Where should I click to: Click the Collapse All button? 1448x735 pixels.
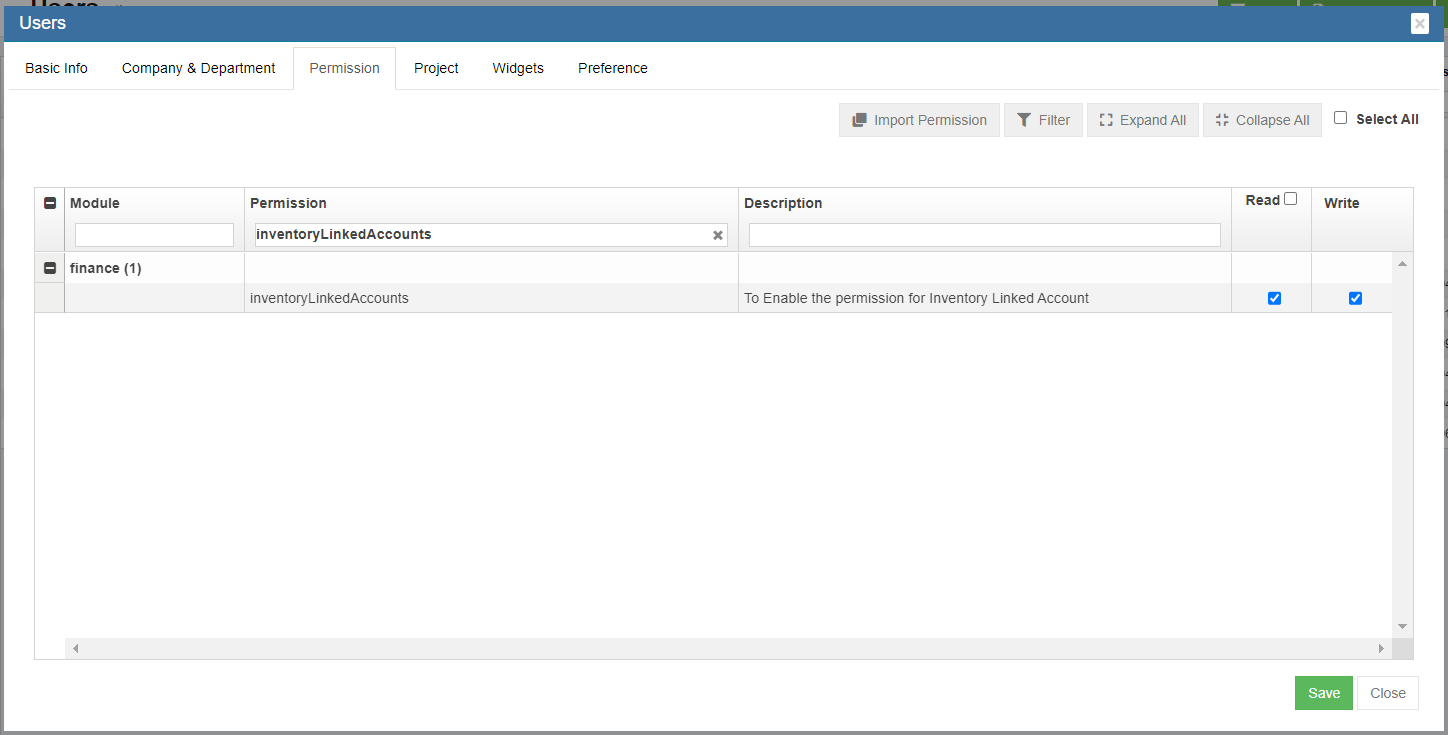(1262, 120)
